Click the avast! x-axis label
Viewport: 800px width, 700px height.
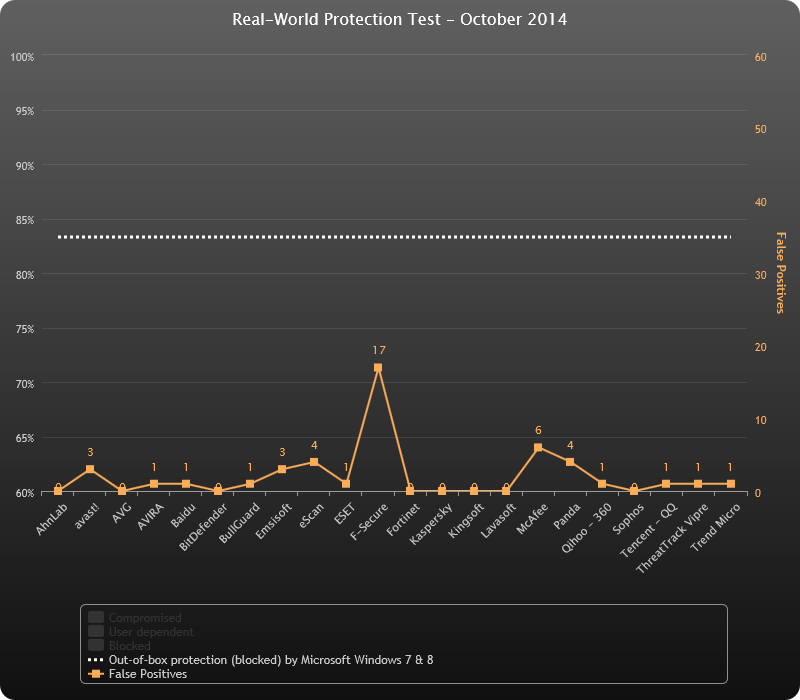pyautogui.click(x=86, y=516)
